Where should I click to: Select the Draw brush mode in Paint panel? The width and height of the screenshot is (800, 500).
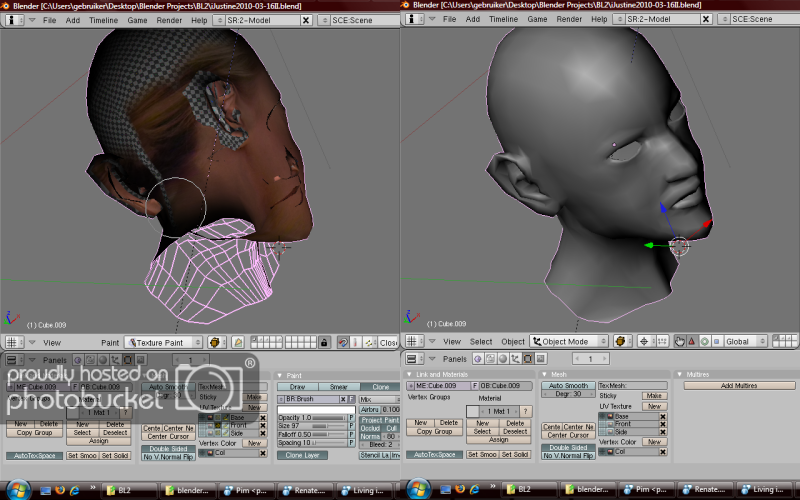[x=297, y=387]
